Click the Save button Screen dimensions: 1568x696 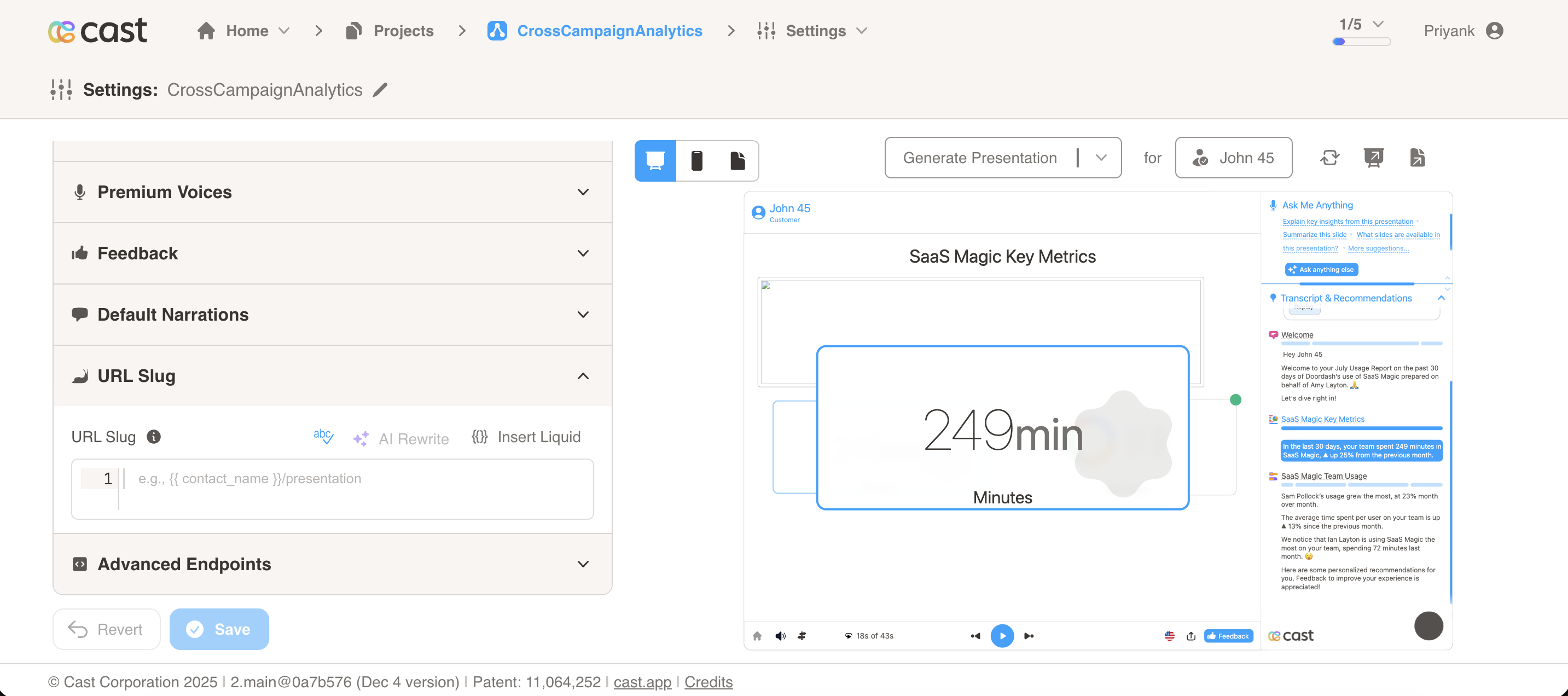coord(219,629)
